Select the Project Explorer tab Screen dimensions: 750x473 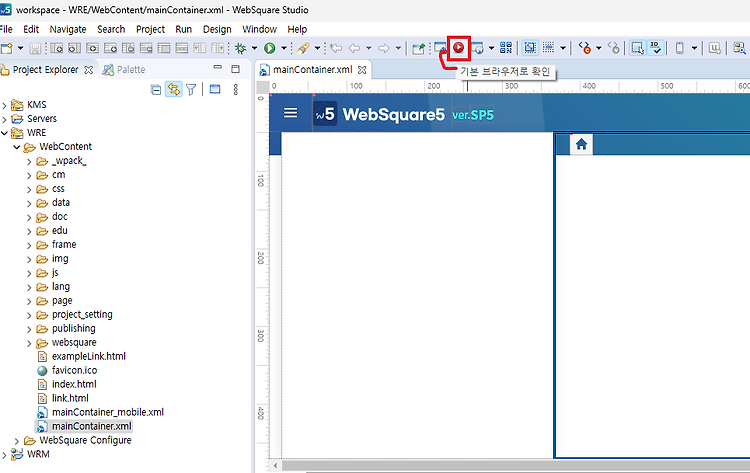(x=45, y=70)
